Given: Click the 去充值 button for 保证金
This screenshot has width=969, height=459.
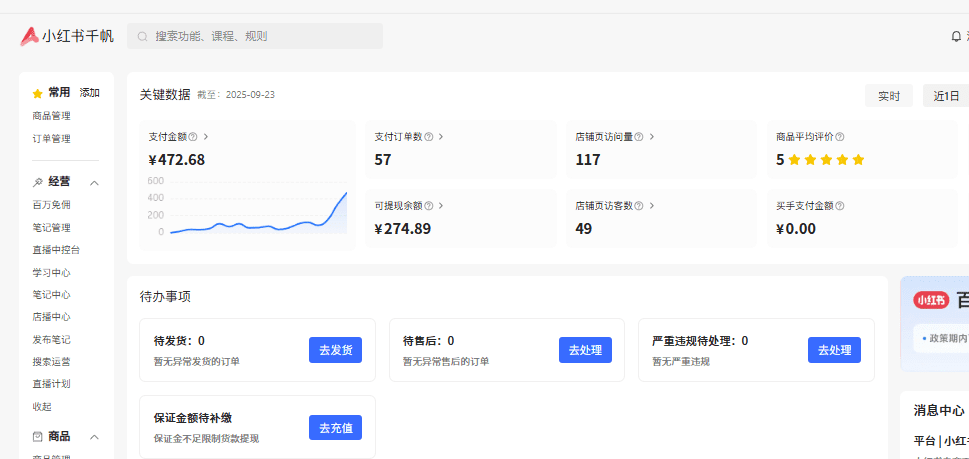Looking at the screenshot, I should tap(335, 428).
